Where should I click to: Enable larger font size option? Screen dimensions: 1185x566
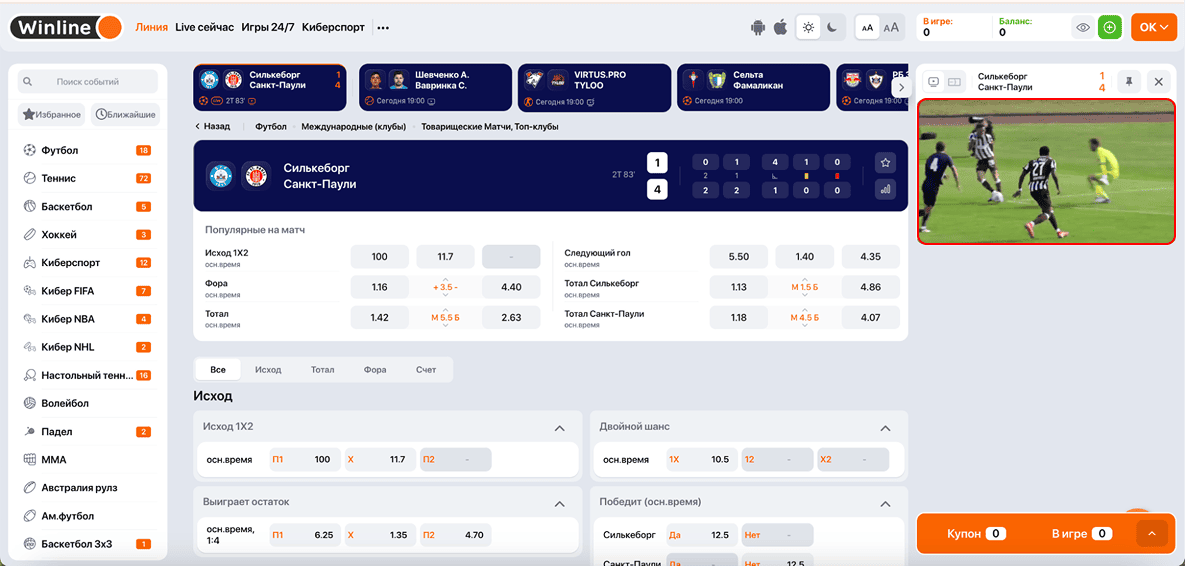(892, 28)
